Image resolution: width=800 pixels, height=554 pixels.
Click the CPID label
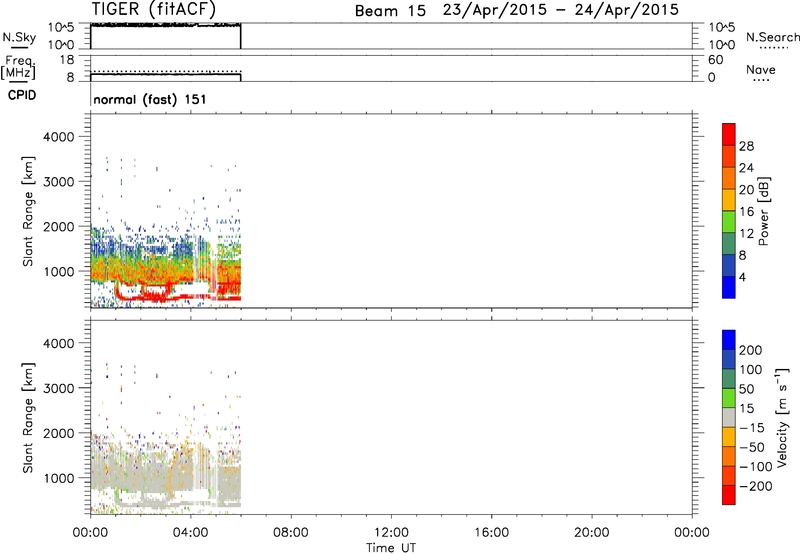coord(22,95)
